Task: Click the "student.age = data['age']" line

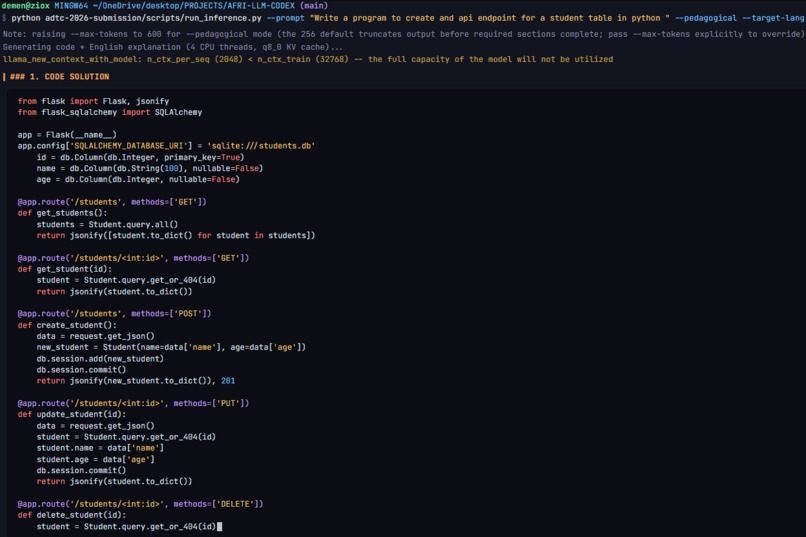Action: 95,459
